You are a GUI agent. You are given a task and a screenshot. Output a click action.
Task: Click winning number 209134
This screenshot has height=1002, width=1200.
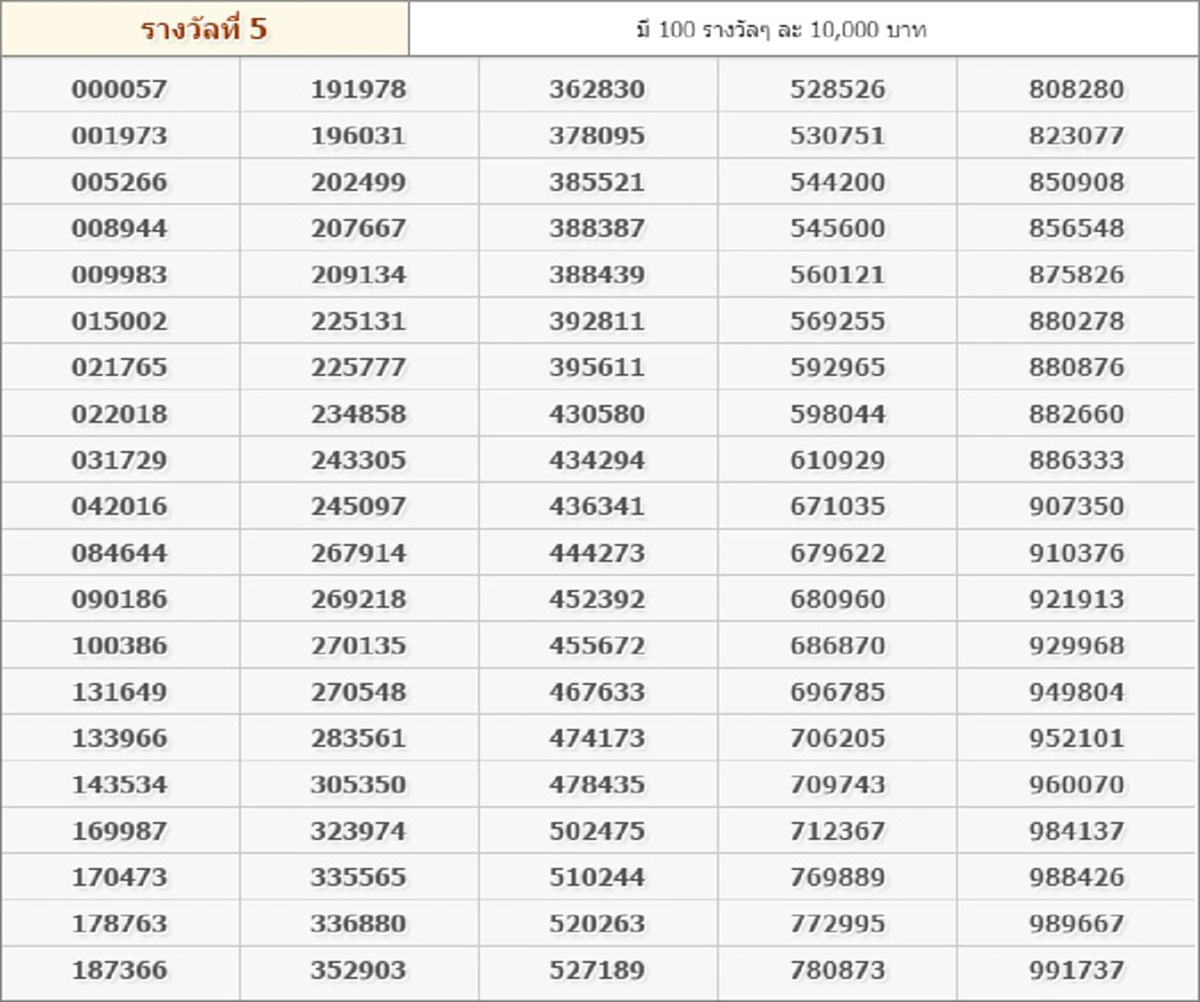coord(358,274)
